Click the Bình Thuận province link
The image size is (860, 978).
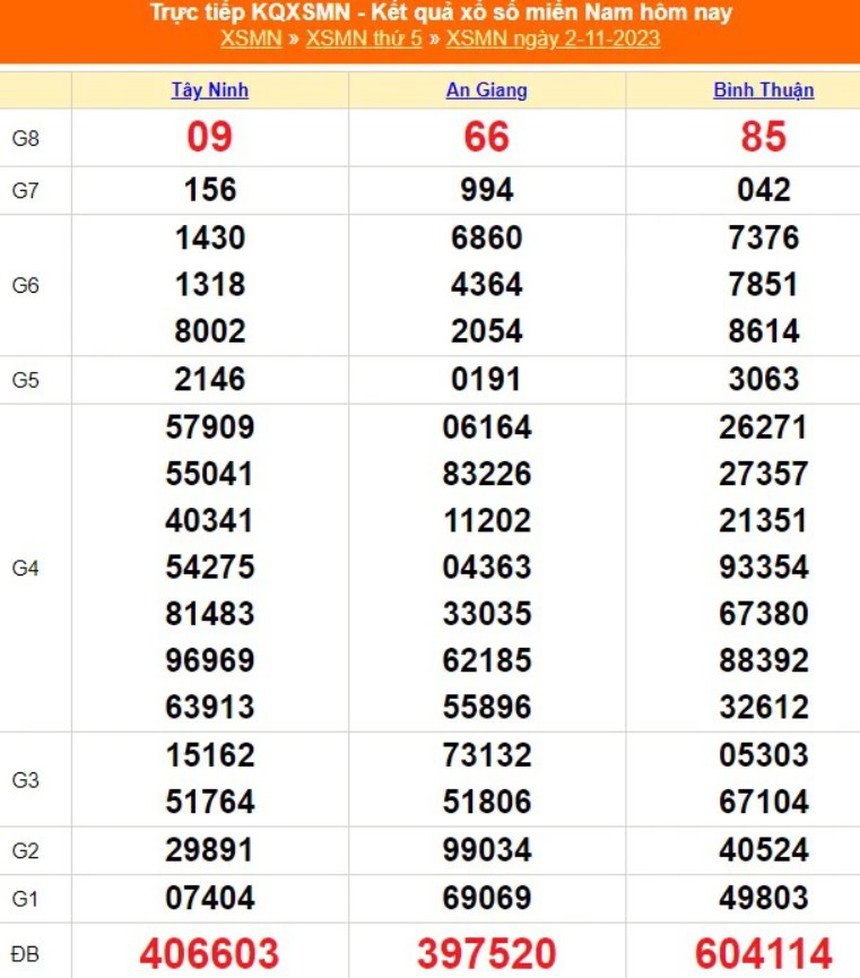763,90
